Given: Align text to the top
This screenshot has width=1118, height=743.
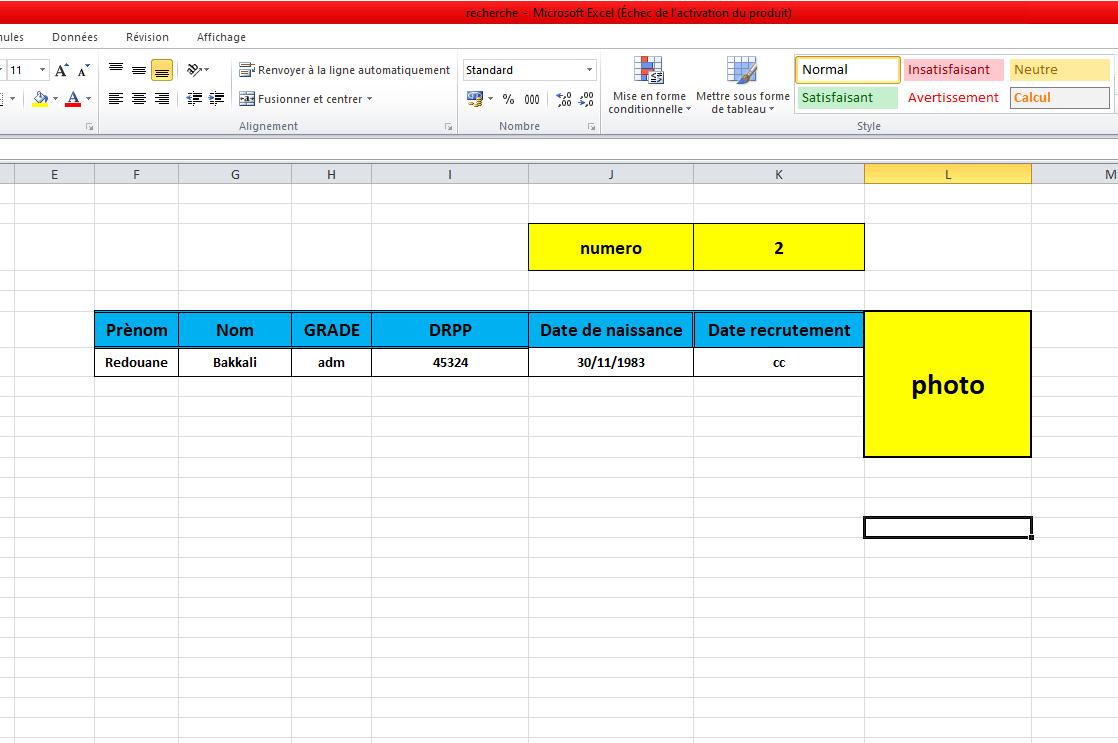Looking at the screenshot, I should click(116, 70).
